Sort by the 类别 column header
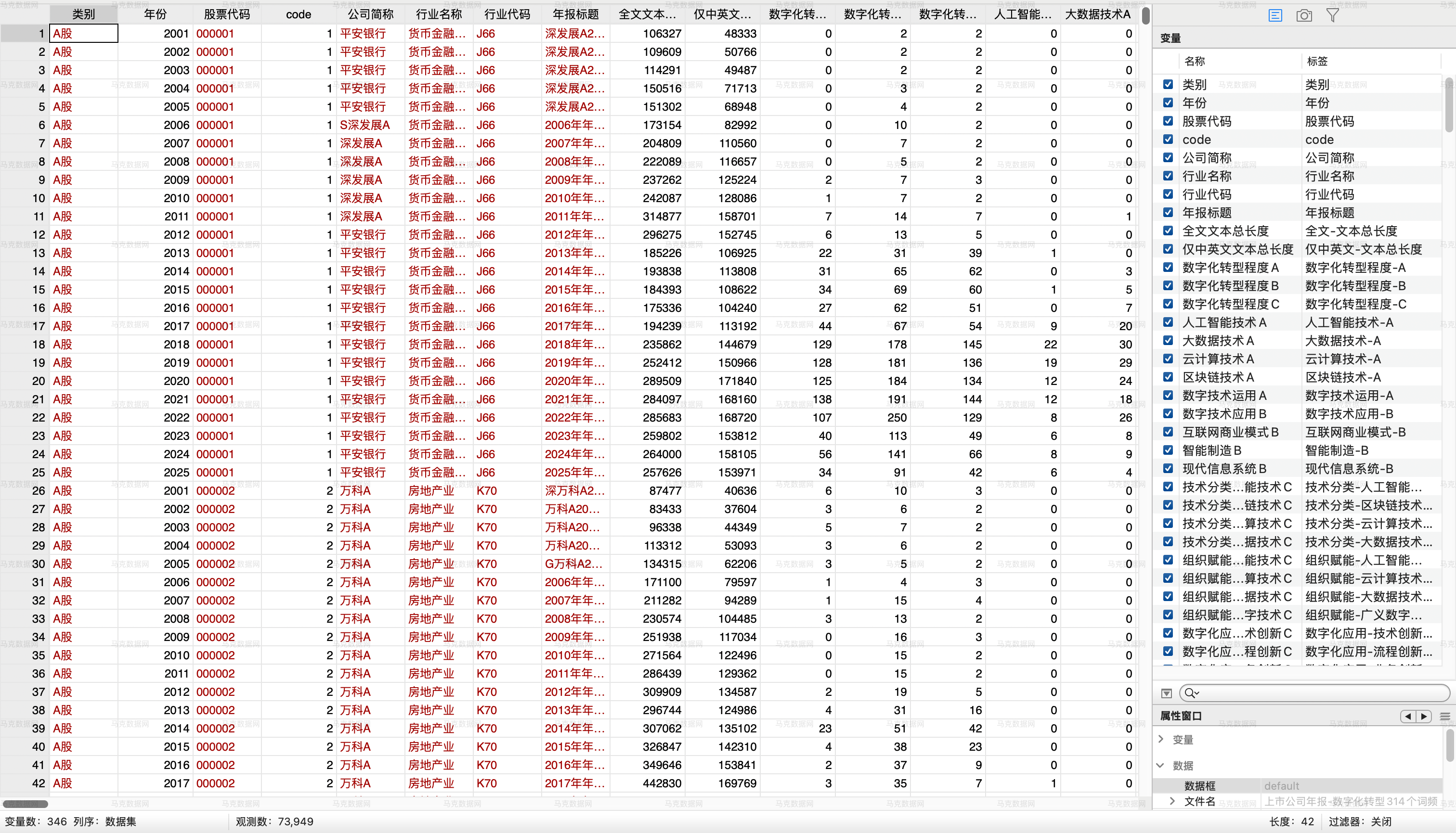 coord(84,14)
